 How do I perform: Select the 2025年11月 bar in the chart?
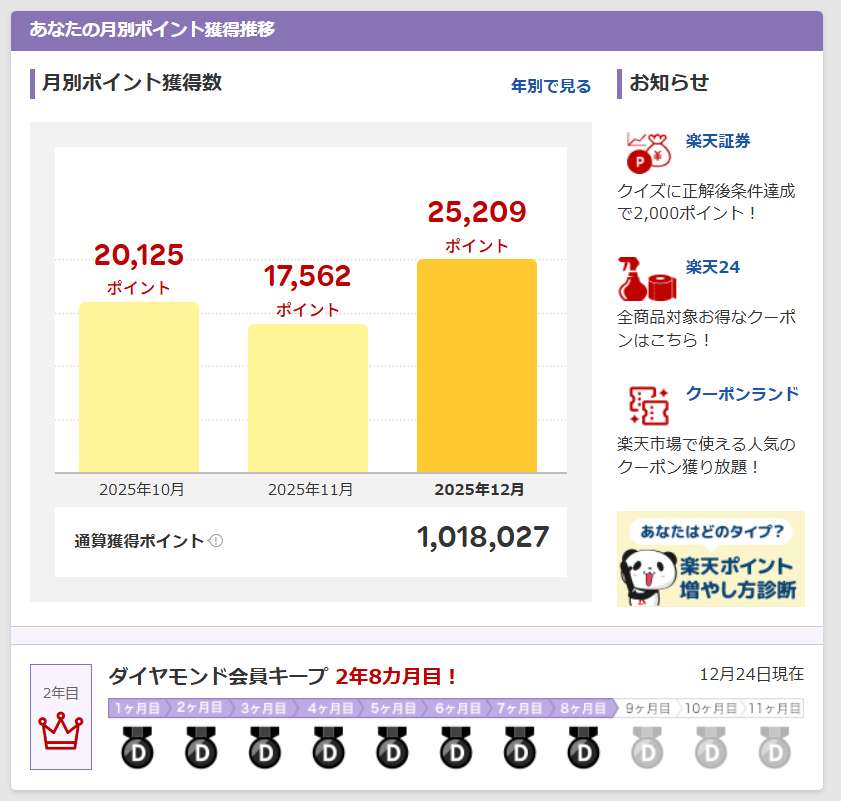point(308,398)
